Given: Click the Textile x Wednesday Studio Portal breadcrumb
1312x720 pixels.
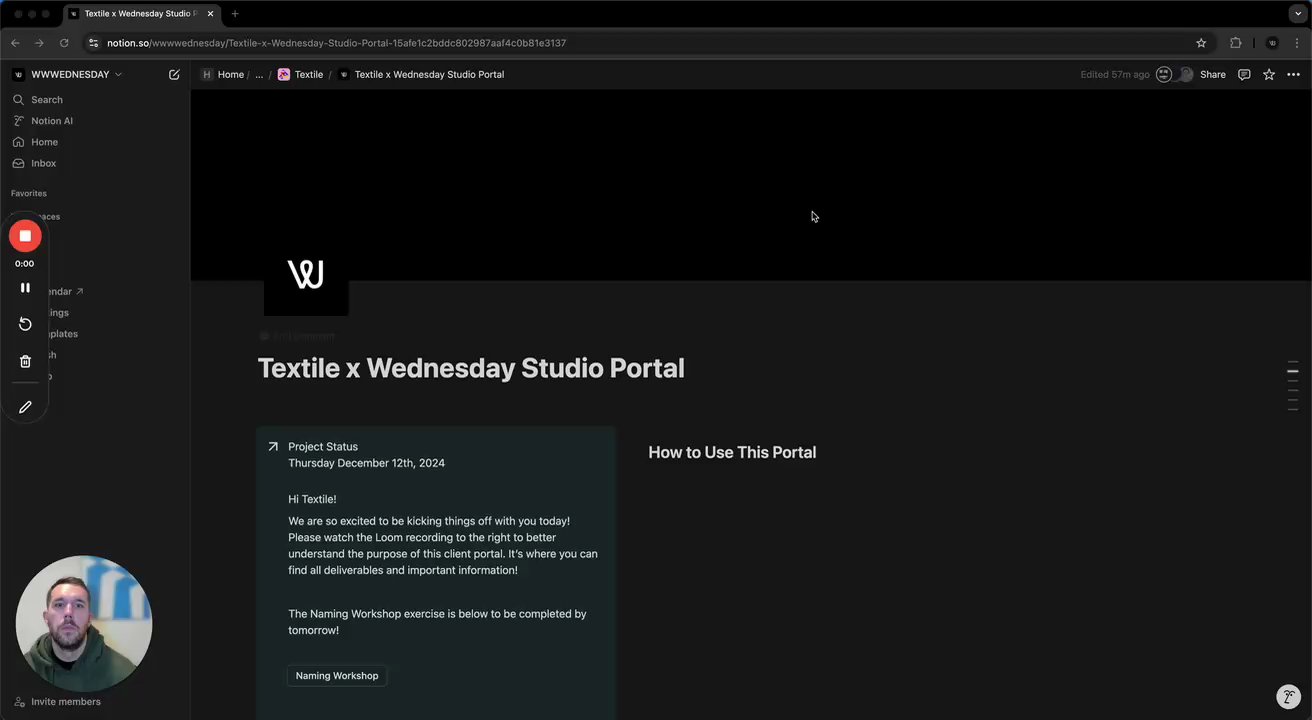Looking at the screenshot, I should 421,74.
